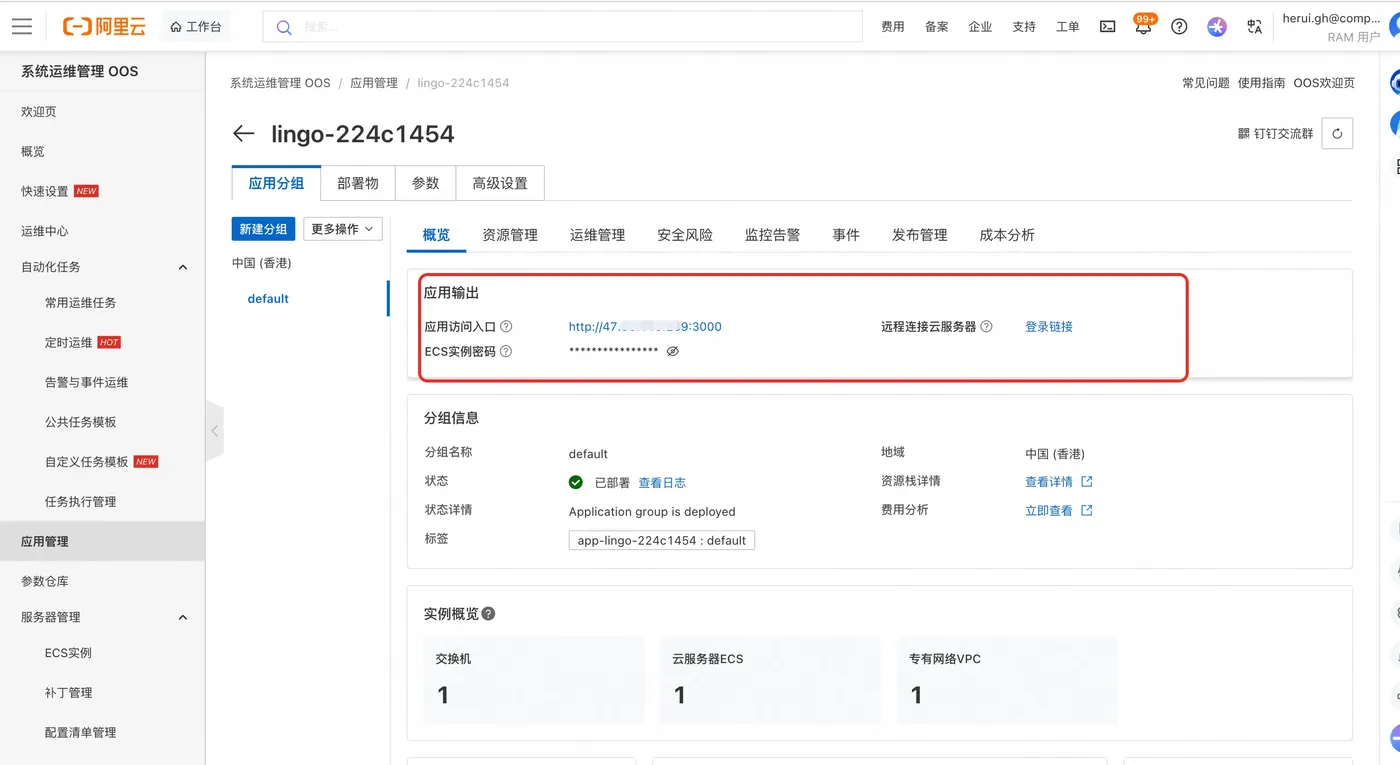Click 应用管理 in the breadcrumb
1400x765 pixels.
[374, 83]
